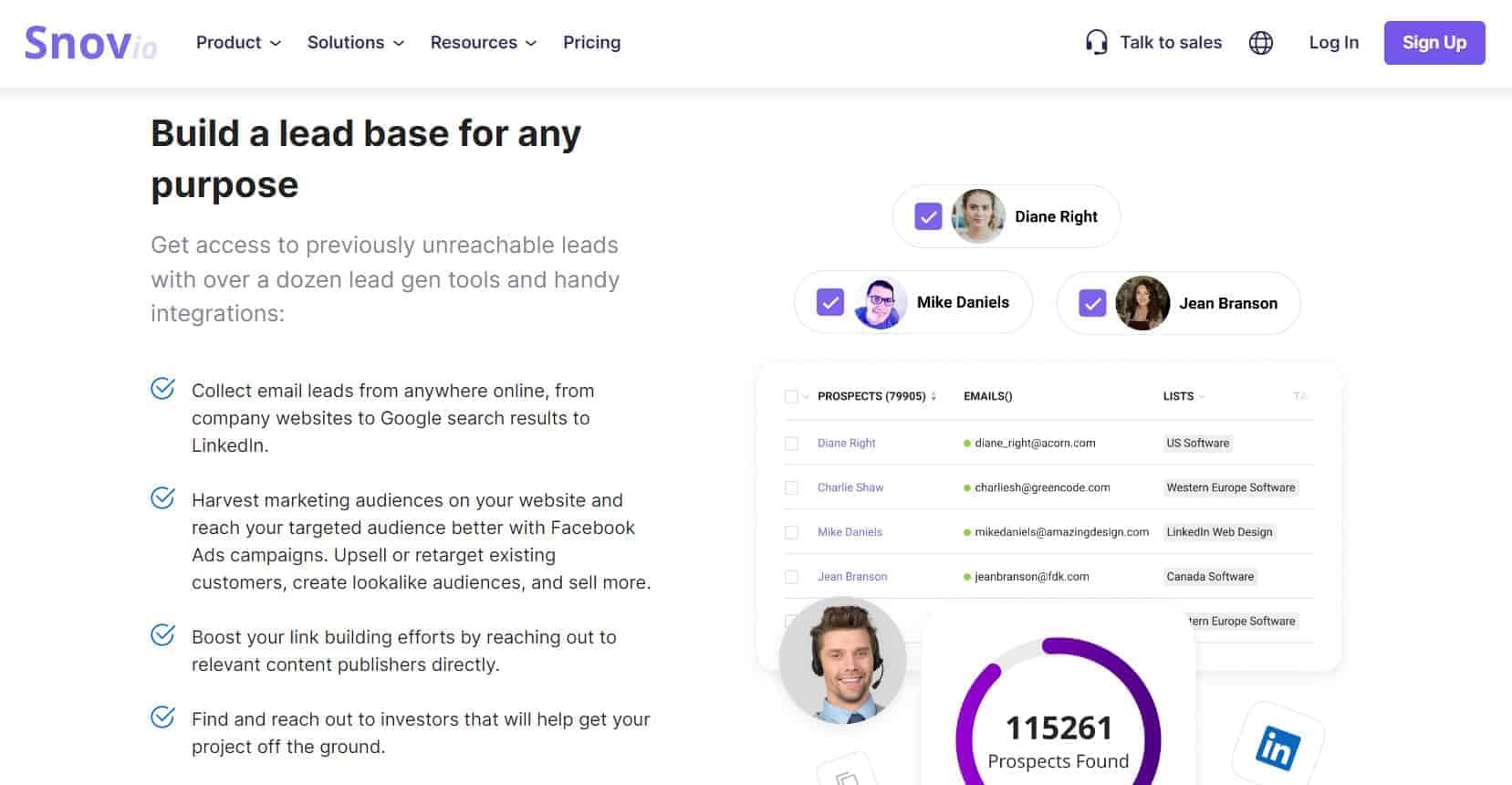Check the Mike Daniels table row checkbox
This screenshot has height=785, width=1512.
[791, 533]
